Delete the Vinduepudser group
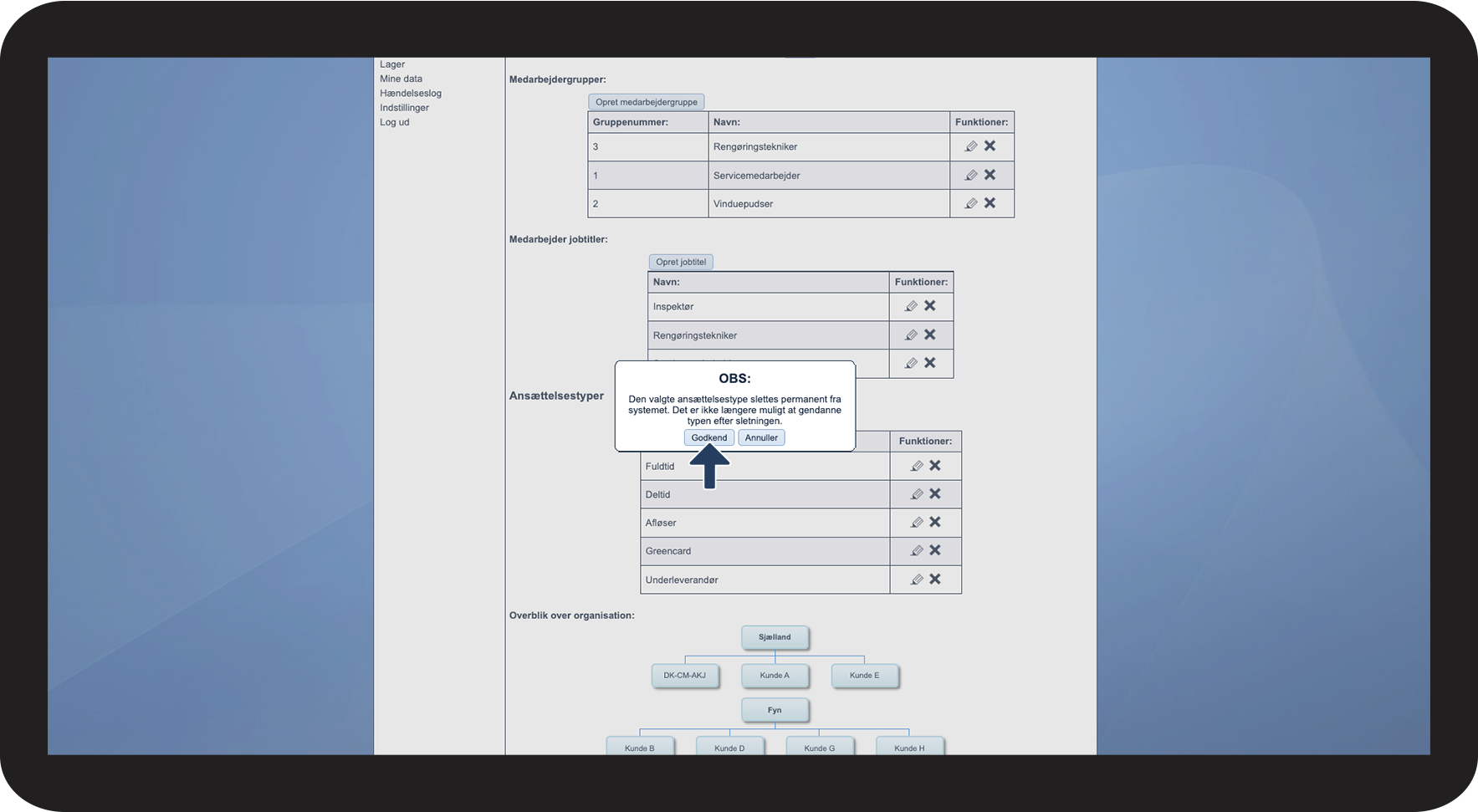 click(990, 202)
